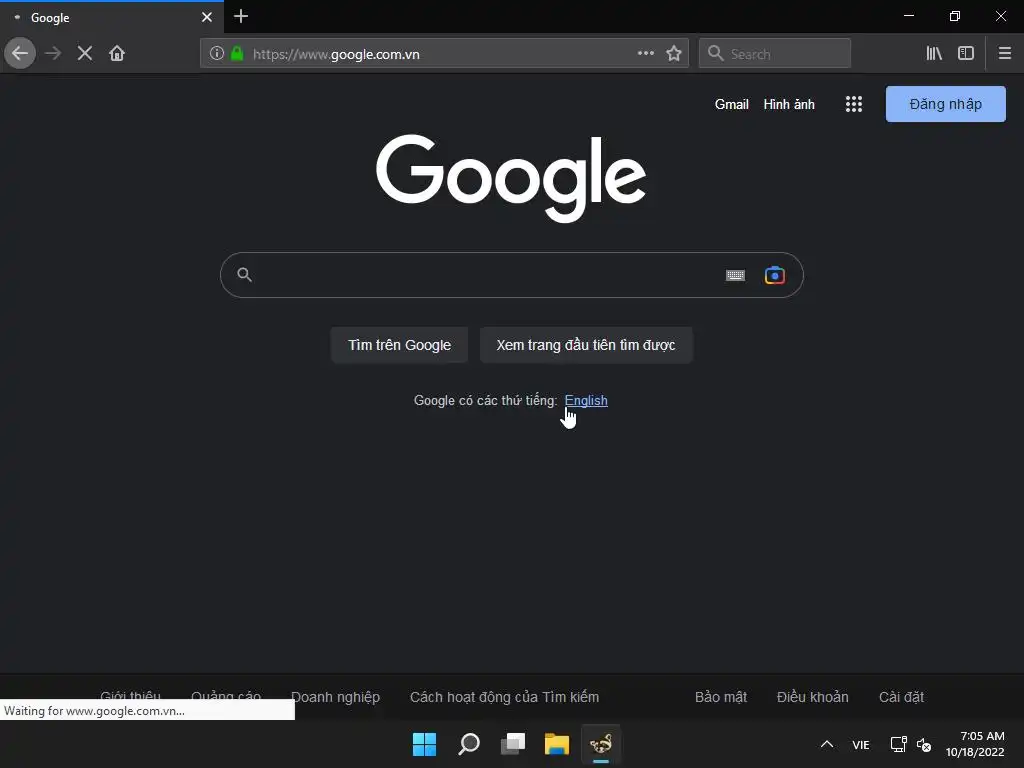Click the Tìm trên Google button
Viewport: 1024px width, 768px height.
point(400,345)
